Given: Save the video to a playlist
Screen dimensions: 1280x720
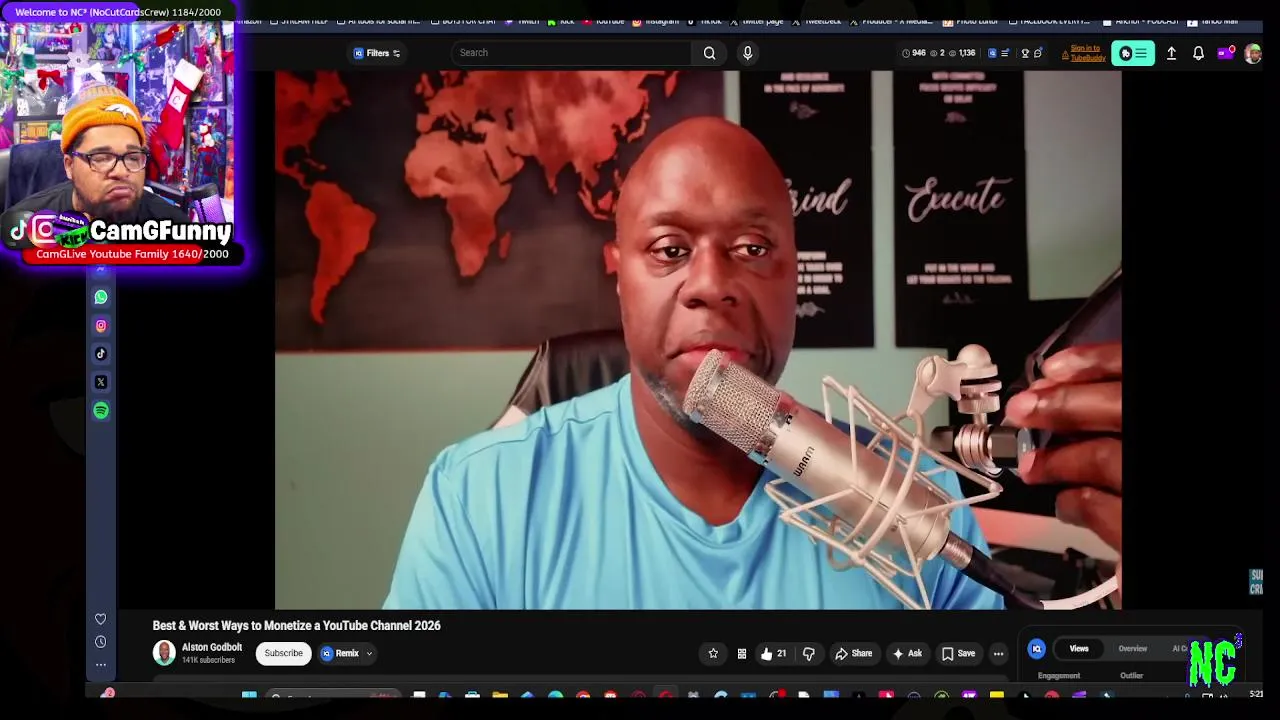Looking at the screenshot, I should tap(958, 654).
